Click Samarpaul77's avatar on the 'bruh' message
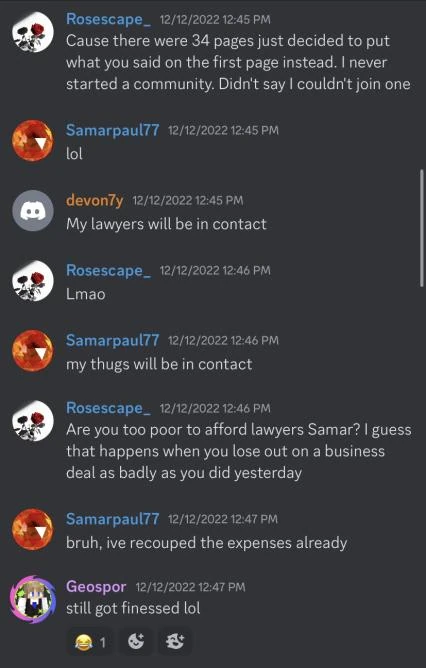This screenshot has height=668, width=426. (33, 529)
